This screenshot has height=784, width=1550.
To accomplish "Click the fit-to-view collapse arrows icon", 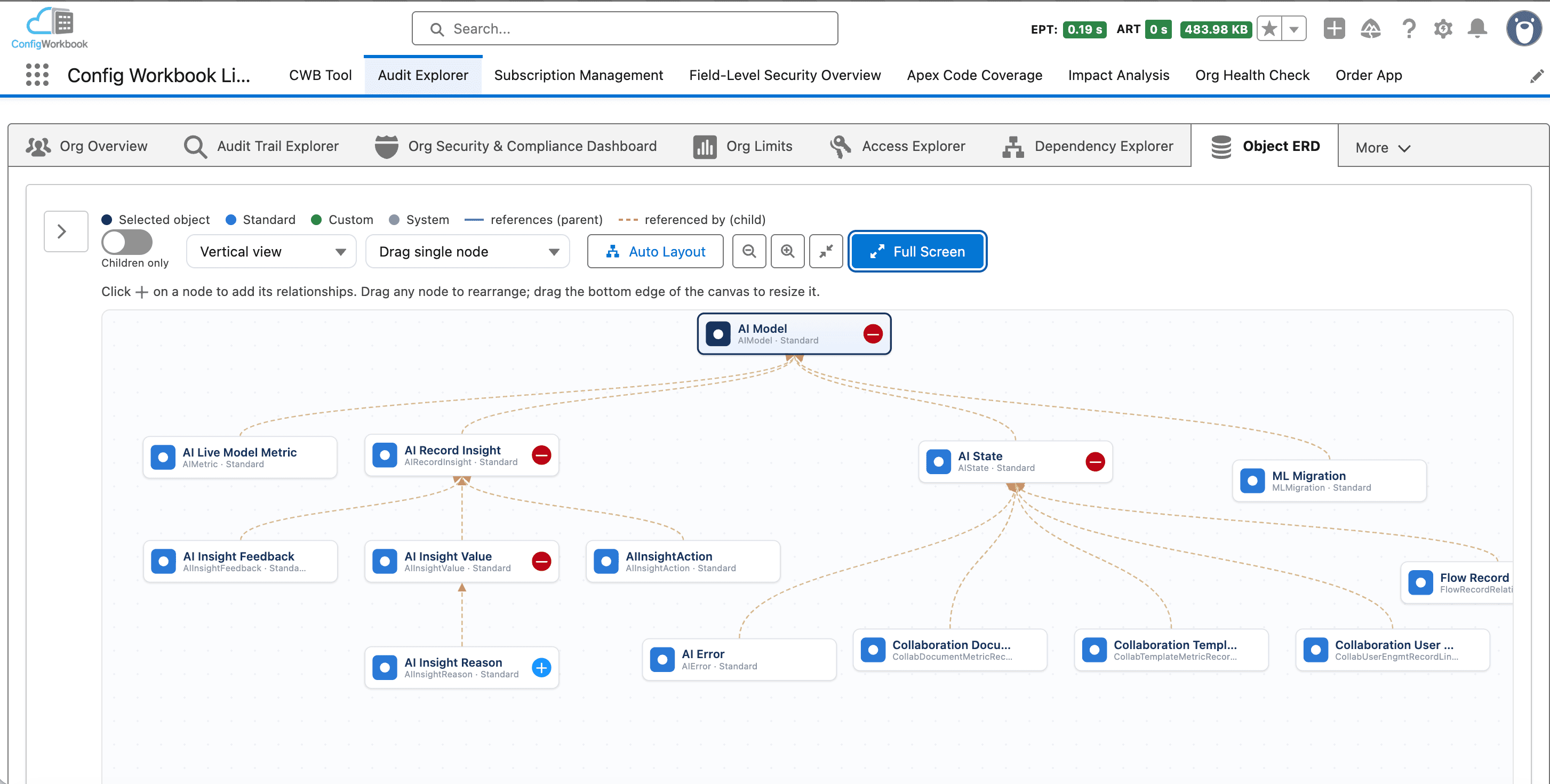I will pyautogui.click(x=826, y=251).
